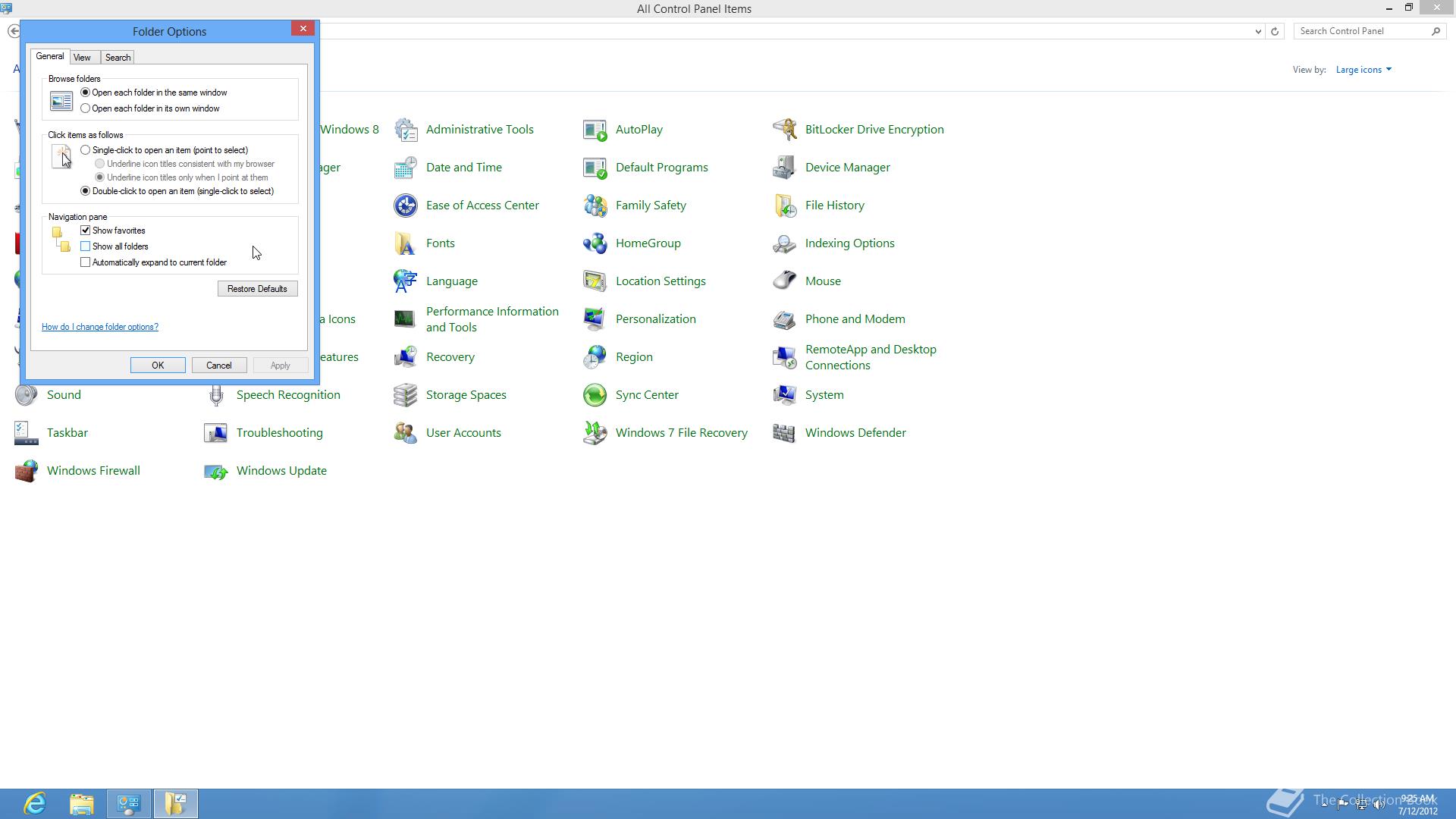Click the volume icon in system tray

(x=1379, y=805)
